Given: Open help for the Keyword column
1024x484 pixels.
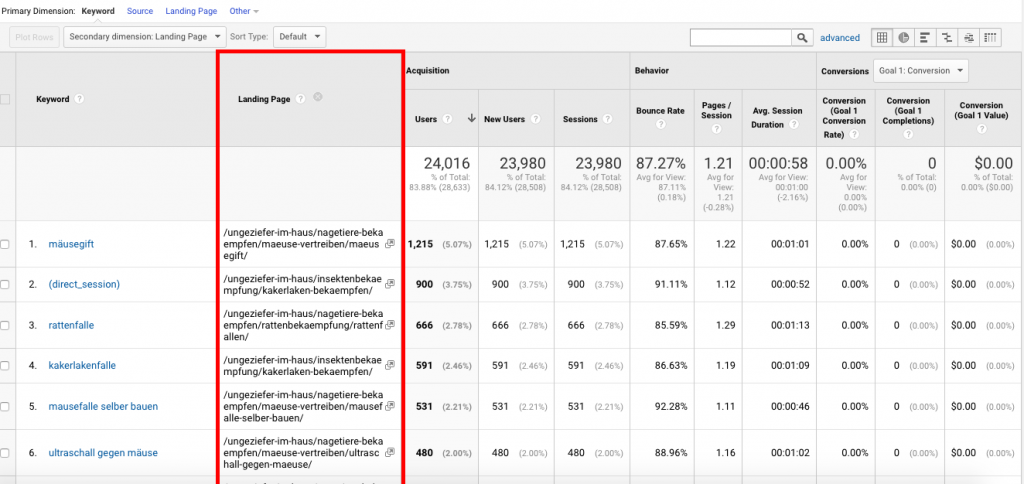Looking at the screenshot, I should click(x=79, y=99).
